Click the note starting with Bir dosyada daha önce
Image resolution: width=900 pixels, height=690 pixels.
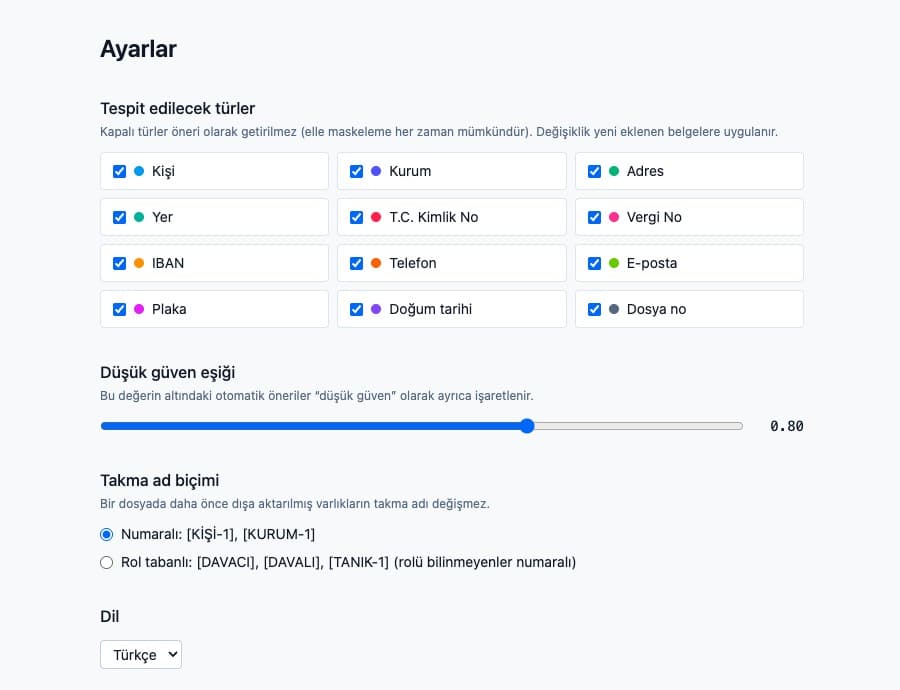(x=295, y=503)
